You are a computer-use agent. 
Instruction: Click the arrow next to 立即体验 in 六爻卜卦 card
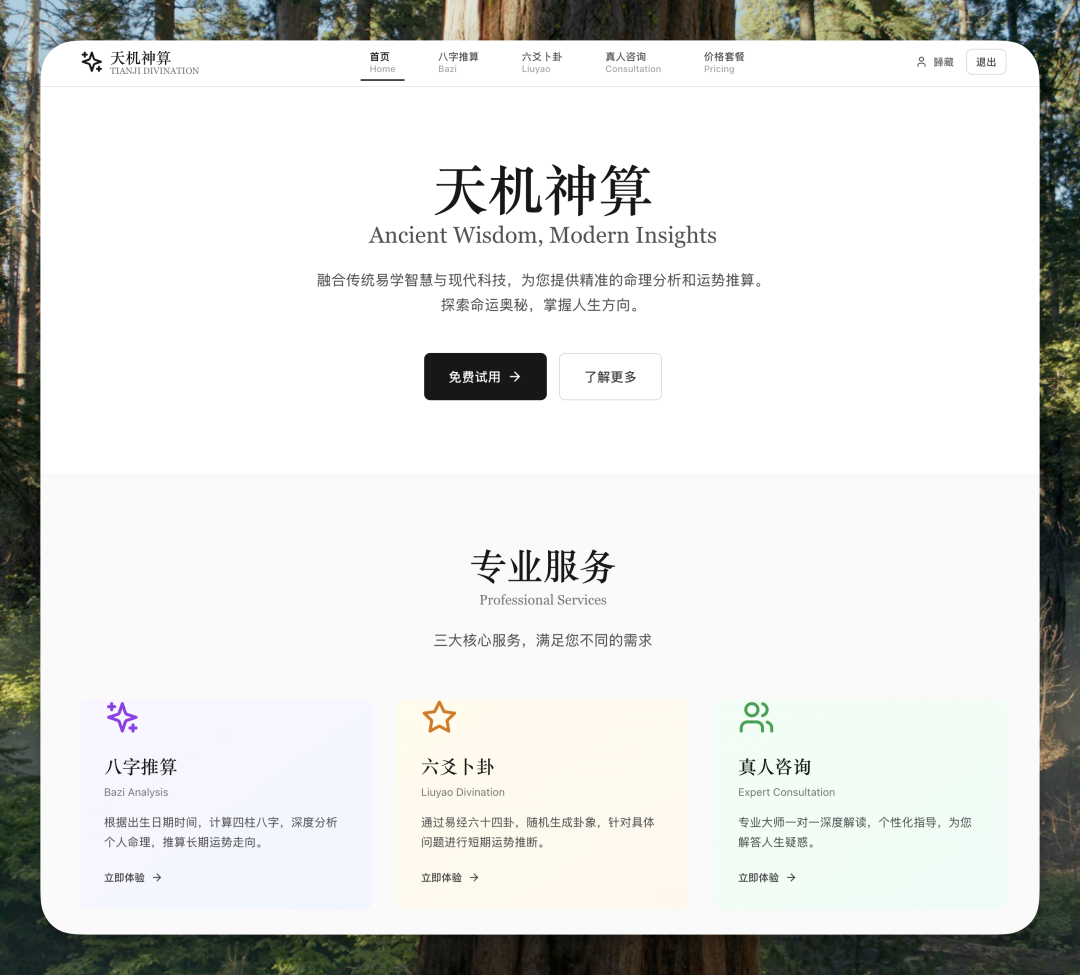click(474, 877)
